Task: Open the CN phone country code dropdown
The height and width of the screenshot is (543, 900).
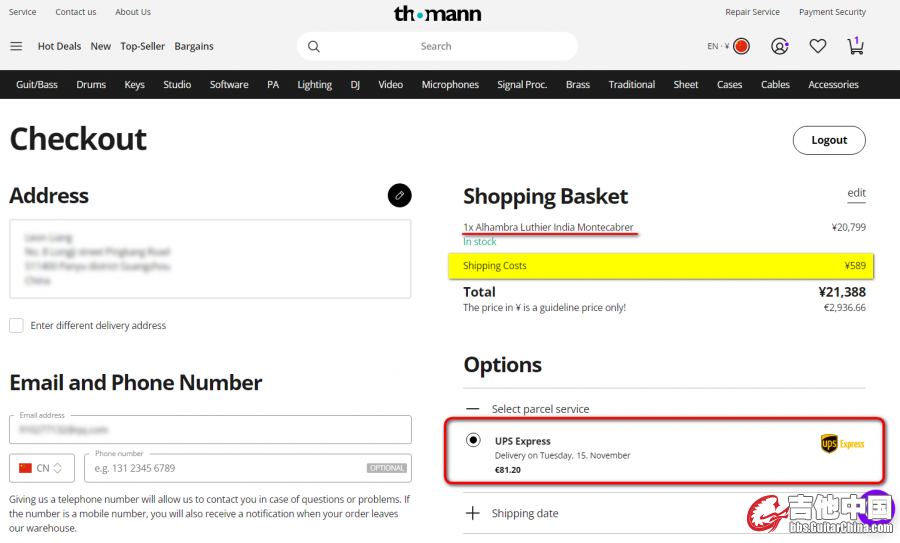Action: click(x=42, y=468)
